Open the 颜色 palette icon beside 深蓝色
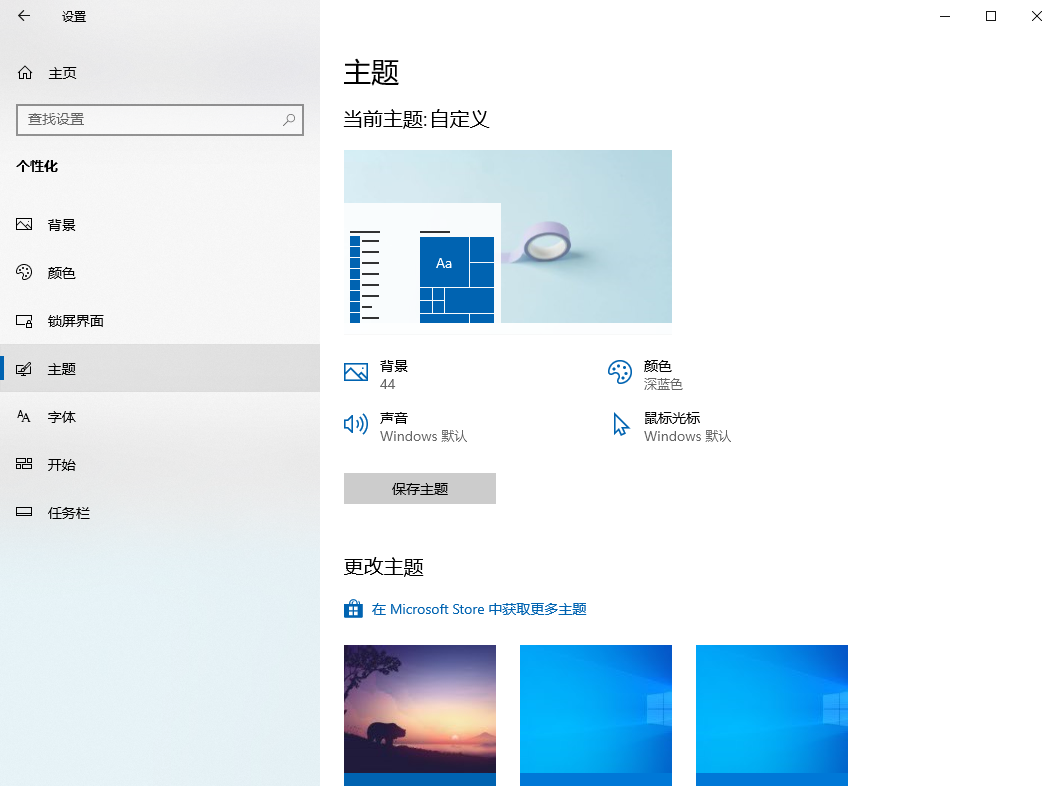This screenshot has height=786, width=1060. point(622,372)
